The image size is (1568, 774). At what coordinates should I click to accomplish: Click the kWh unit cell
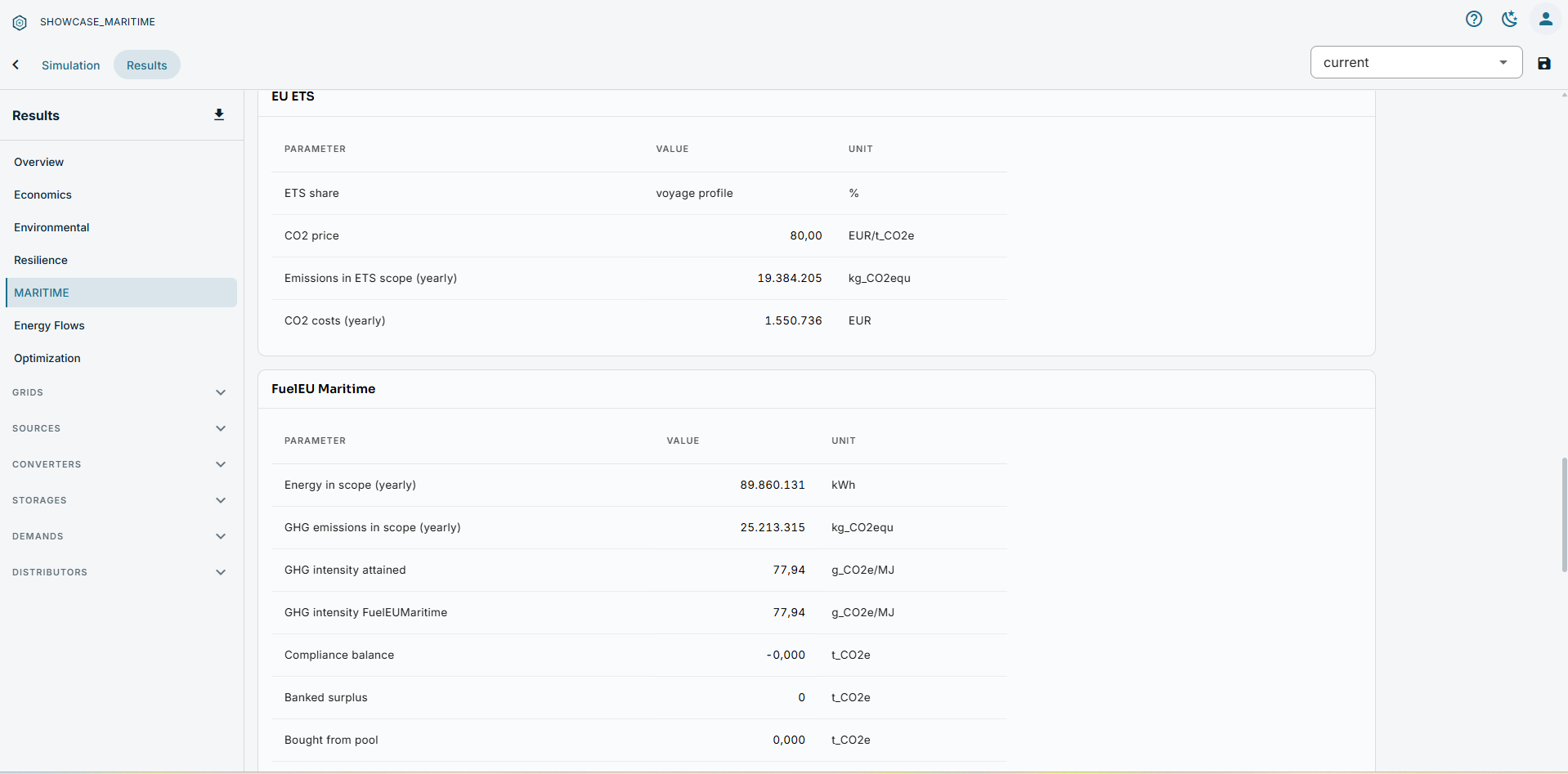[843, 485]
